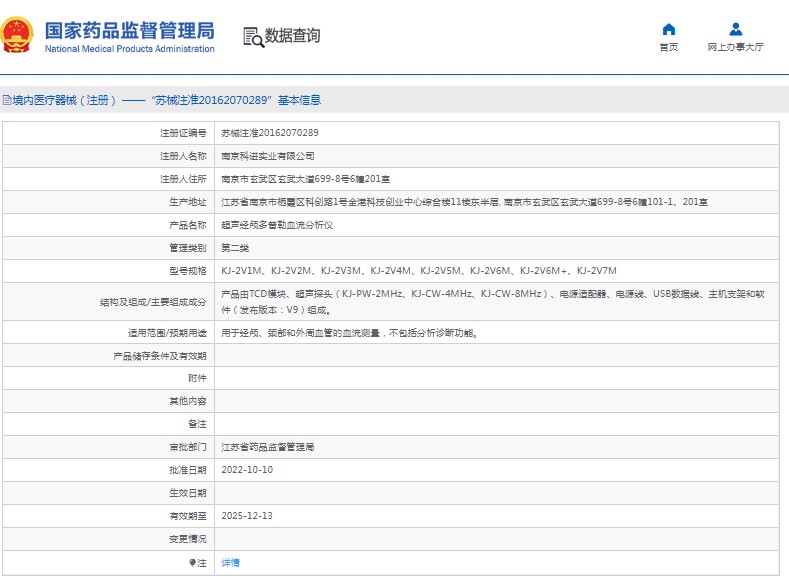
Task: Click the bullet icon beside 注
Action: coord(192,562)
